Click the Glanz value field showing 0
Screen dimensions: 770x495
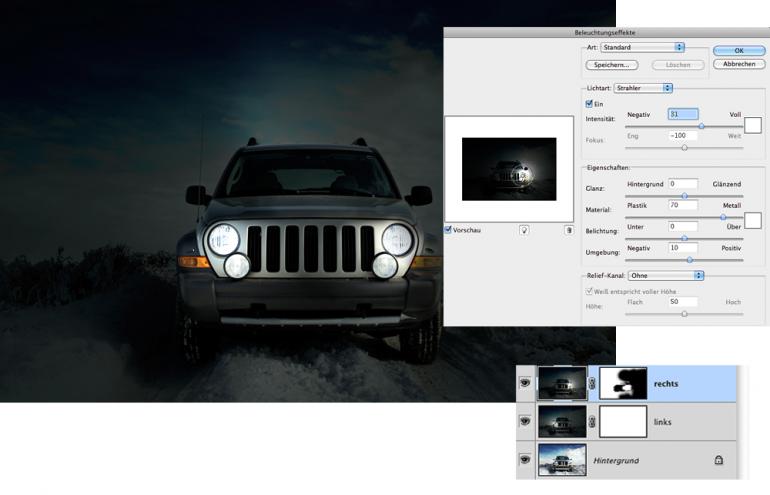click(x=683, y=184)
